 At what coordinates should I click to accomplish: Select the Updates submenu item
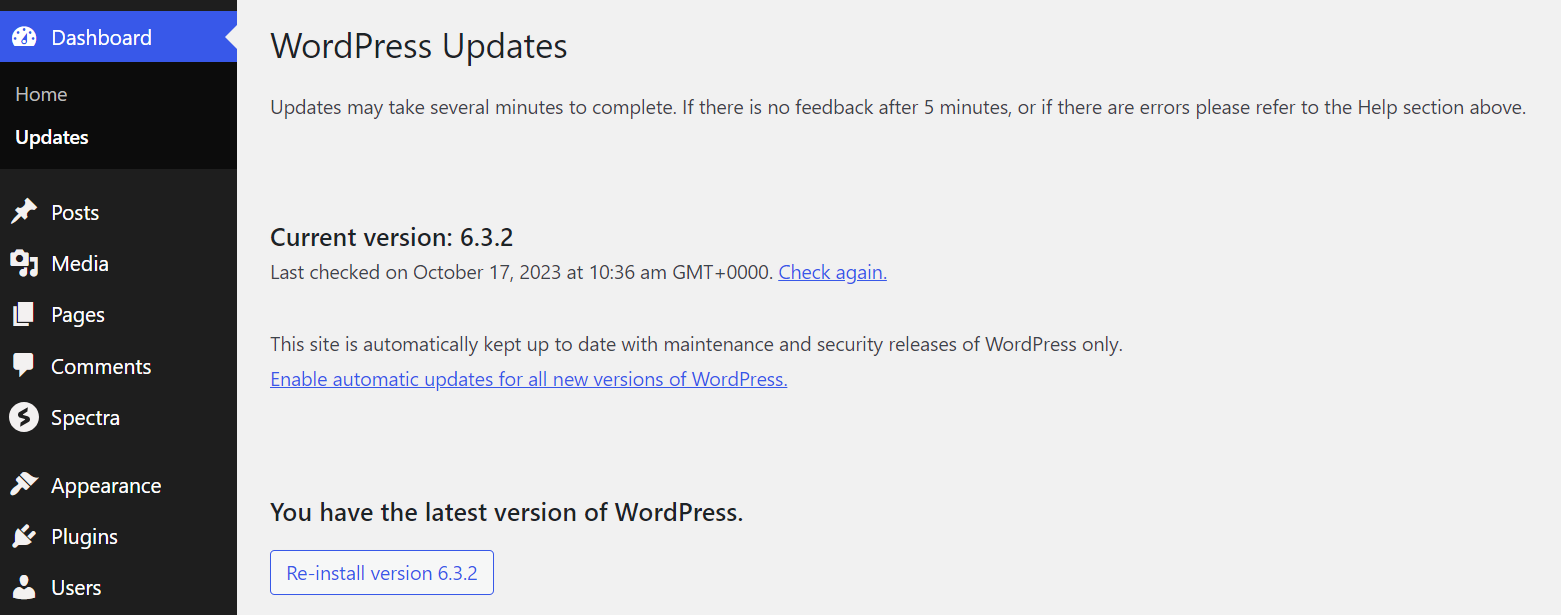(51, 137)
